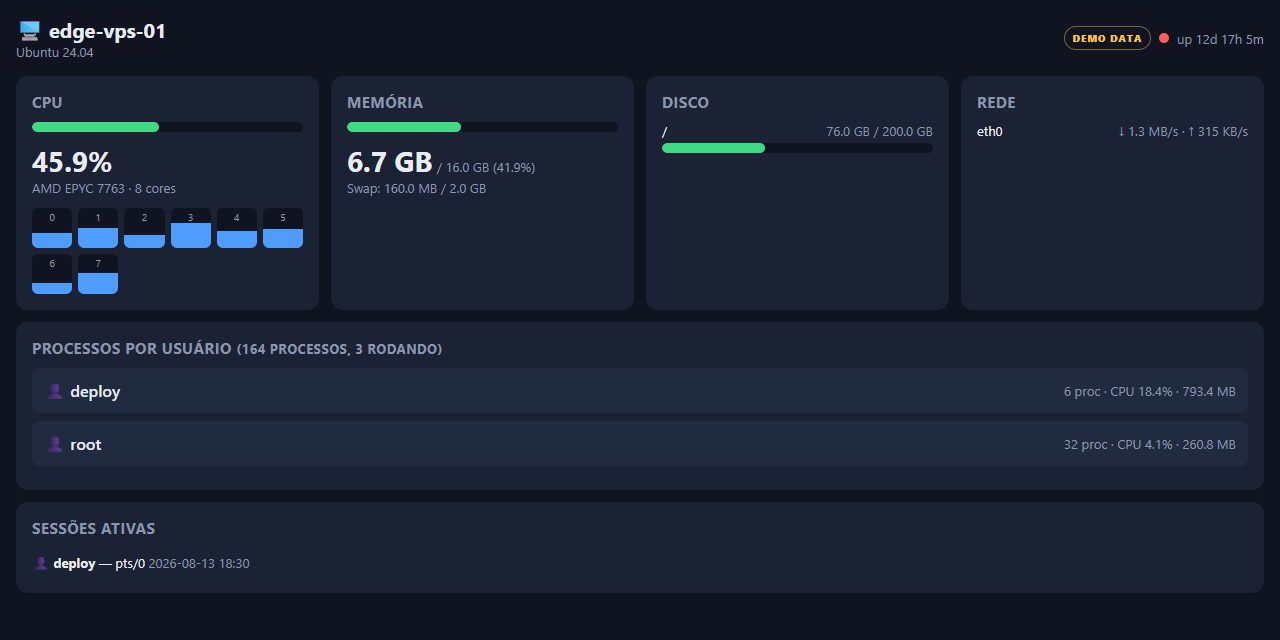Click the root disk usage bar
1280x640 pixels.
tap(797, 148)
